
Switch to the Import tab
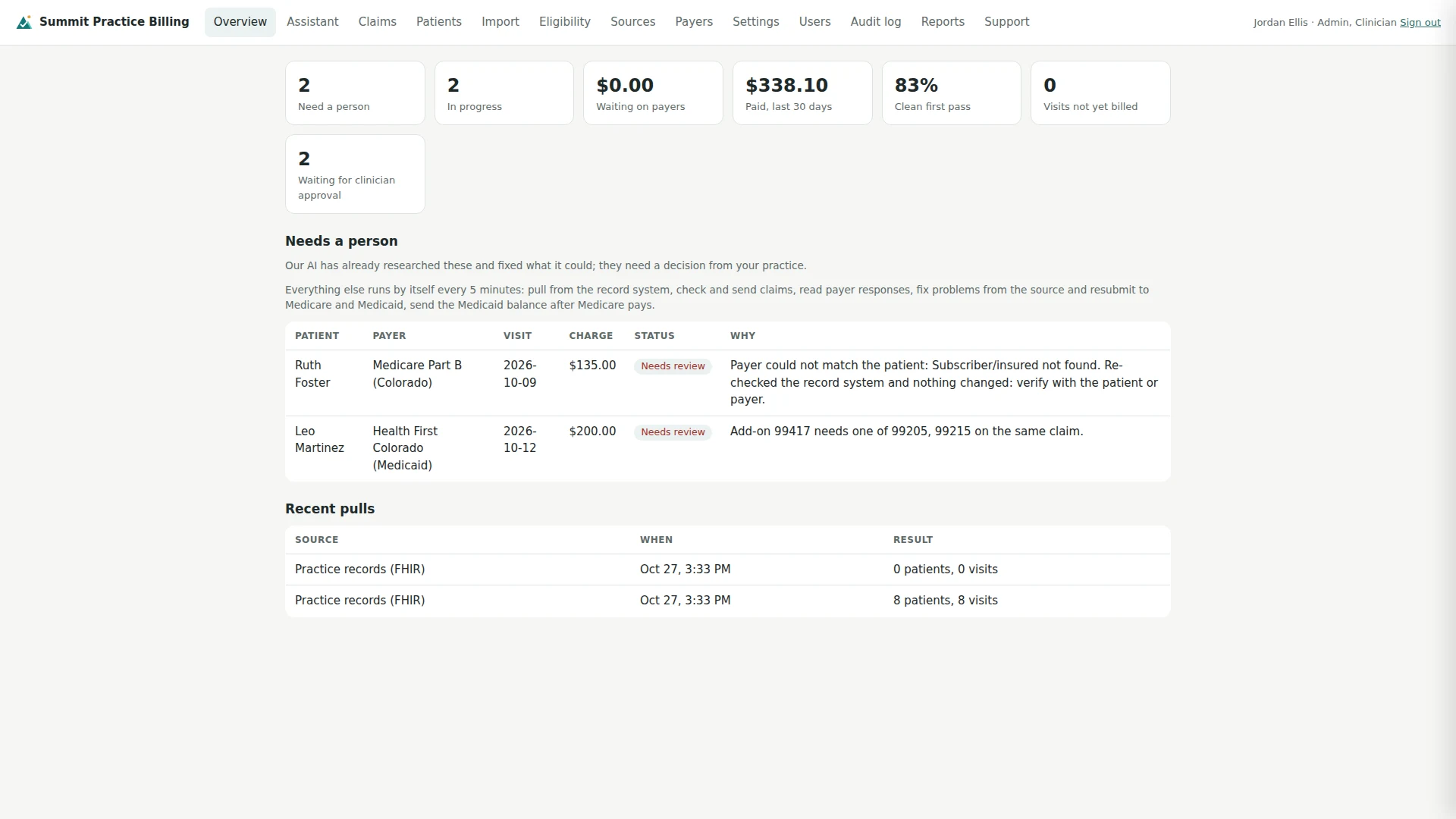click(500, 22)
